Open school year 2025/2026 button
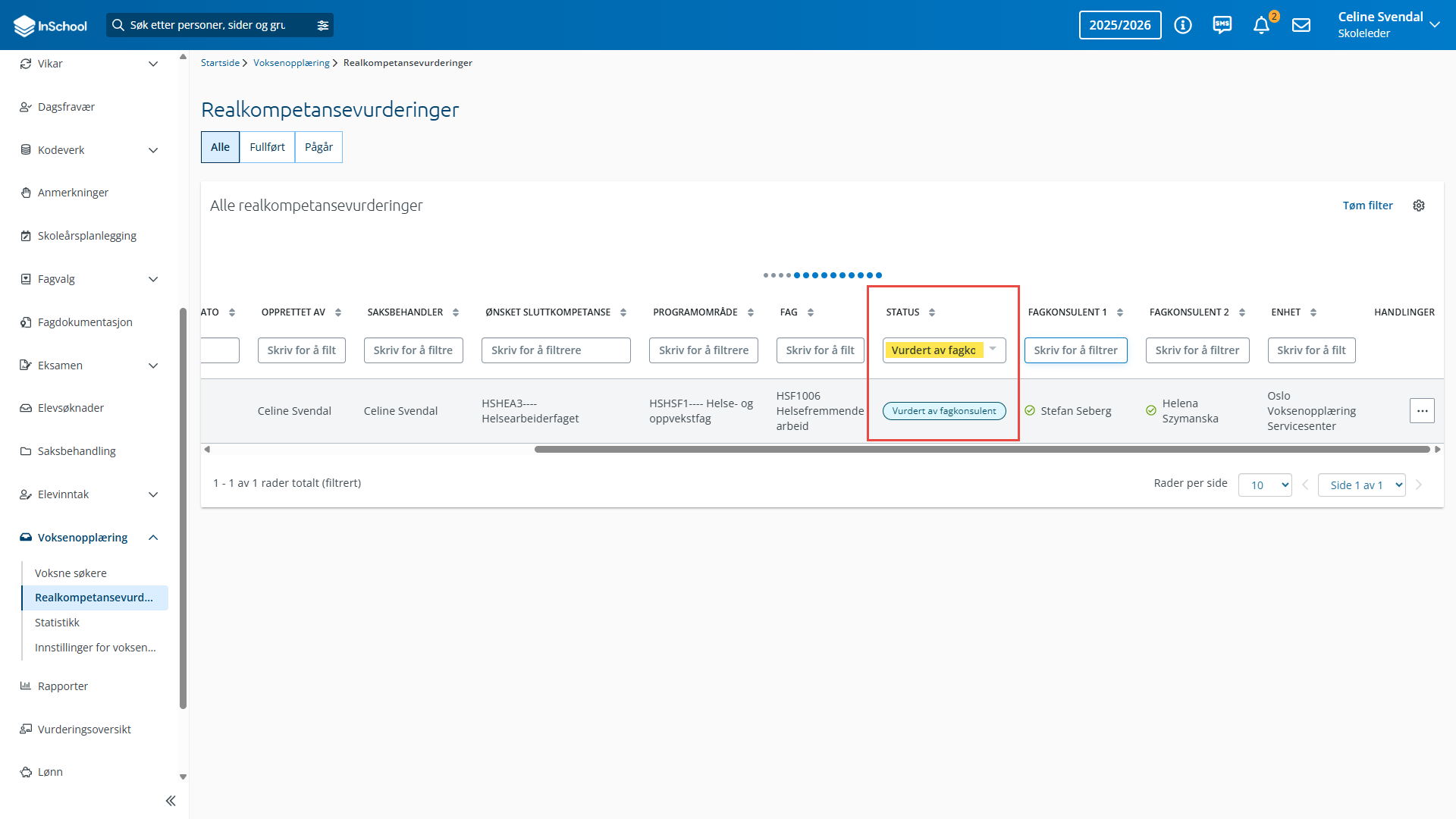The width and height of the screenshot is (1456, 819). pos(1120,25)
